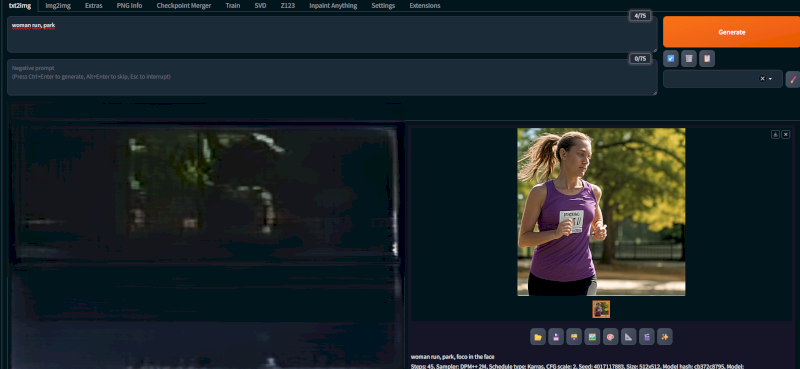The height and width of the screenshot is (369, 800).
Task: Save the image with the floppy disk icon
Action: [x=556, y=337]
